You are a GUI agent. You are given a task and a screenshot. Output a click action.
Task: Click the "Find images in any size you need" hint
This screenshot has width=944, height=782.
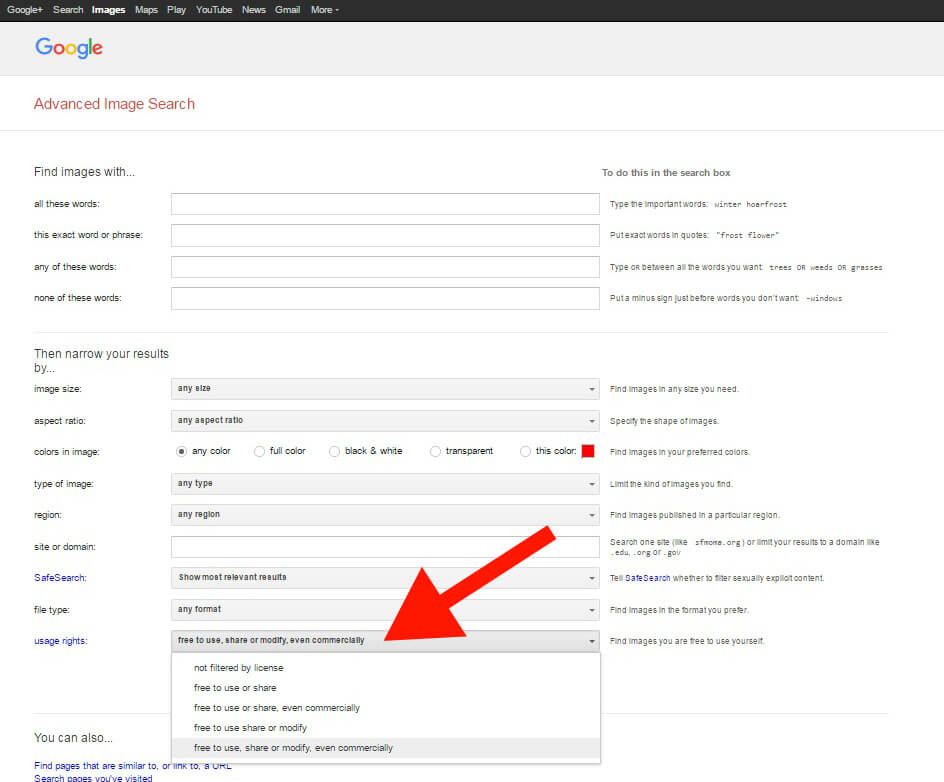click(674, 389)
